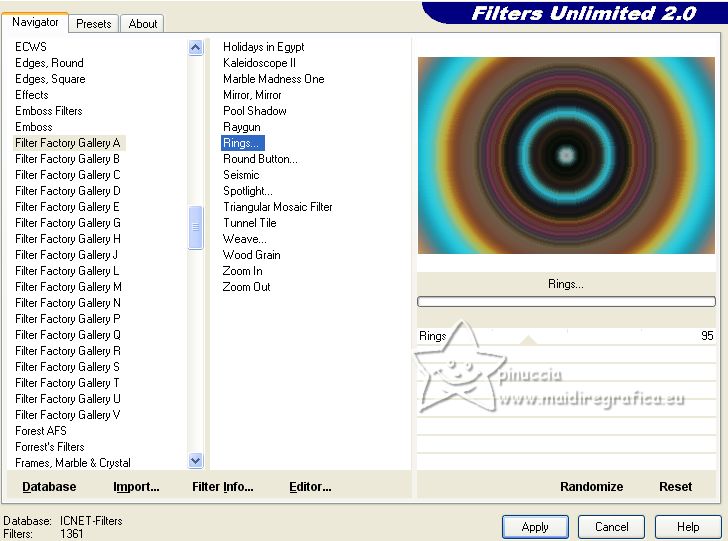
Task: Open the Presets tab
Action: pos(94,24)
